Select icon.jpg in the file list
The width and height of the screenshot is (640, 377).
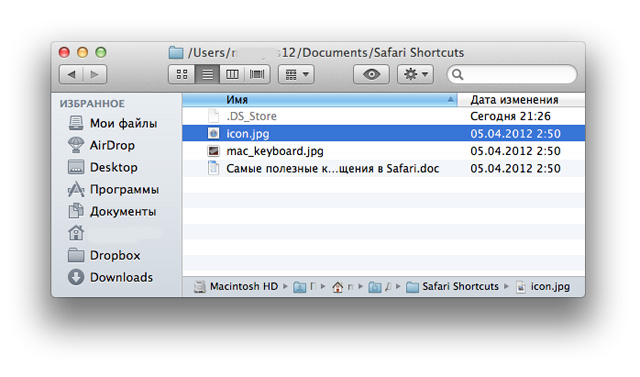point(383,133)
